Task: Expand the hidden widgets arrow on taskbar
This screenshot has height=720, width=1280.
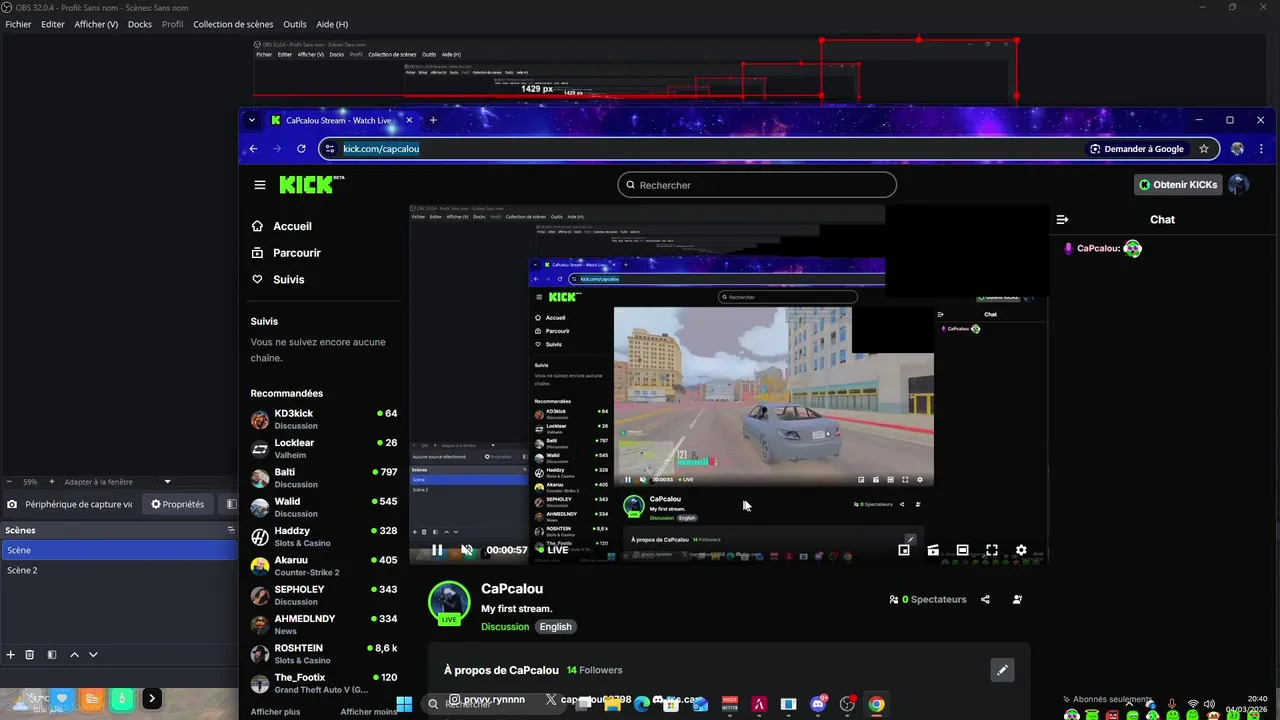Action: click(x=151, y=699)
